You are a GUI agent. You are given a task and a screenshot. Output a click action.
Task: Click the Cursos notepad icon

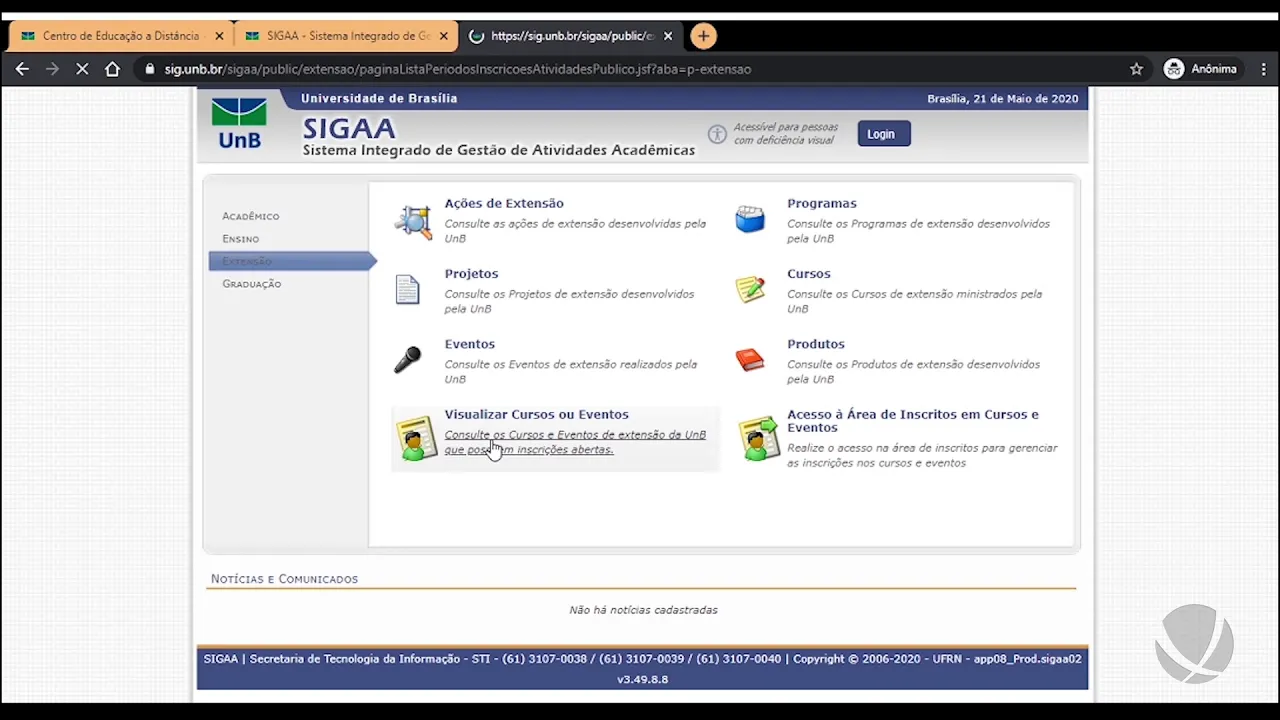coord(750,289)
